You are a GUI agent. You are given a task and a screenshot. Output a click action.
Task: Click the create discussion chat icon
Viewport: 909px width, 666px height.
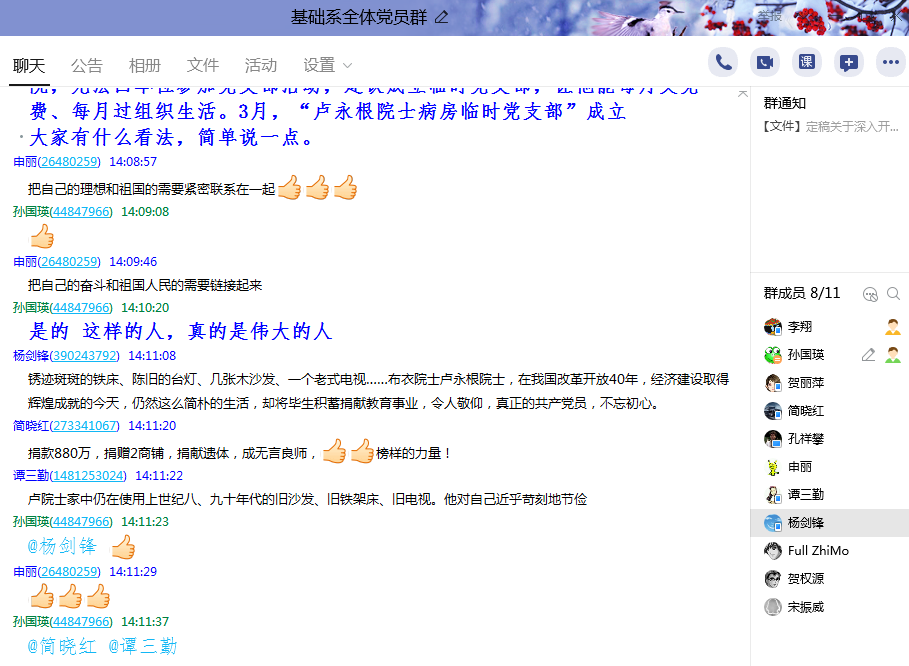tap(849, 62)
